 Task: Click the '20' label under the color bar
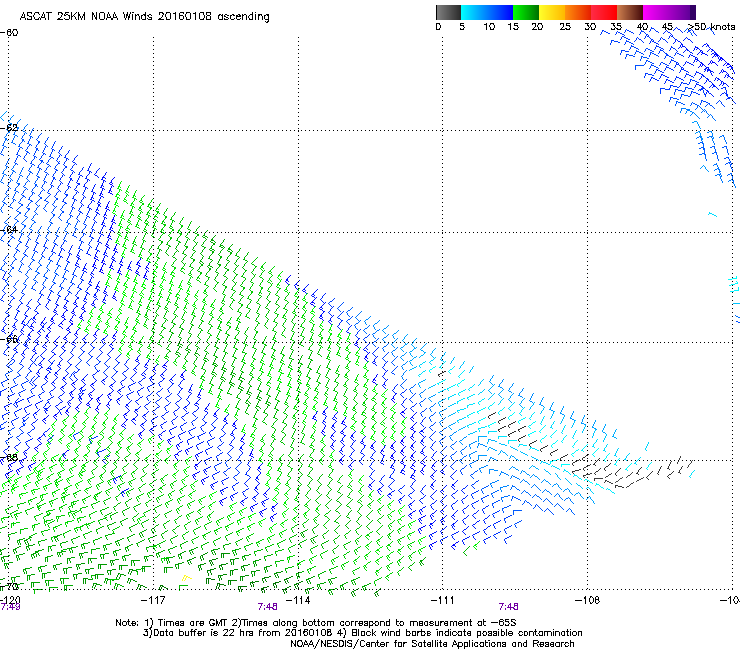coord(537,27)
